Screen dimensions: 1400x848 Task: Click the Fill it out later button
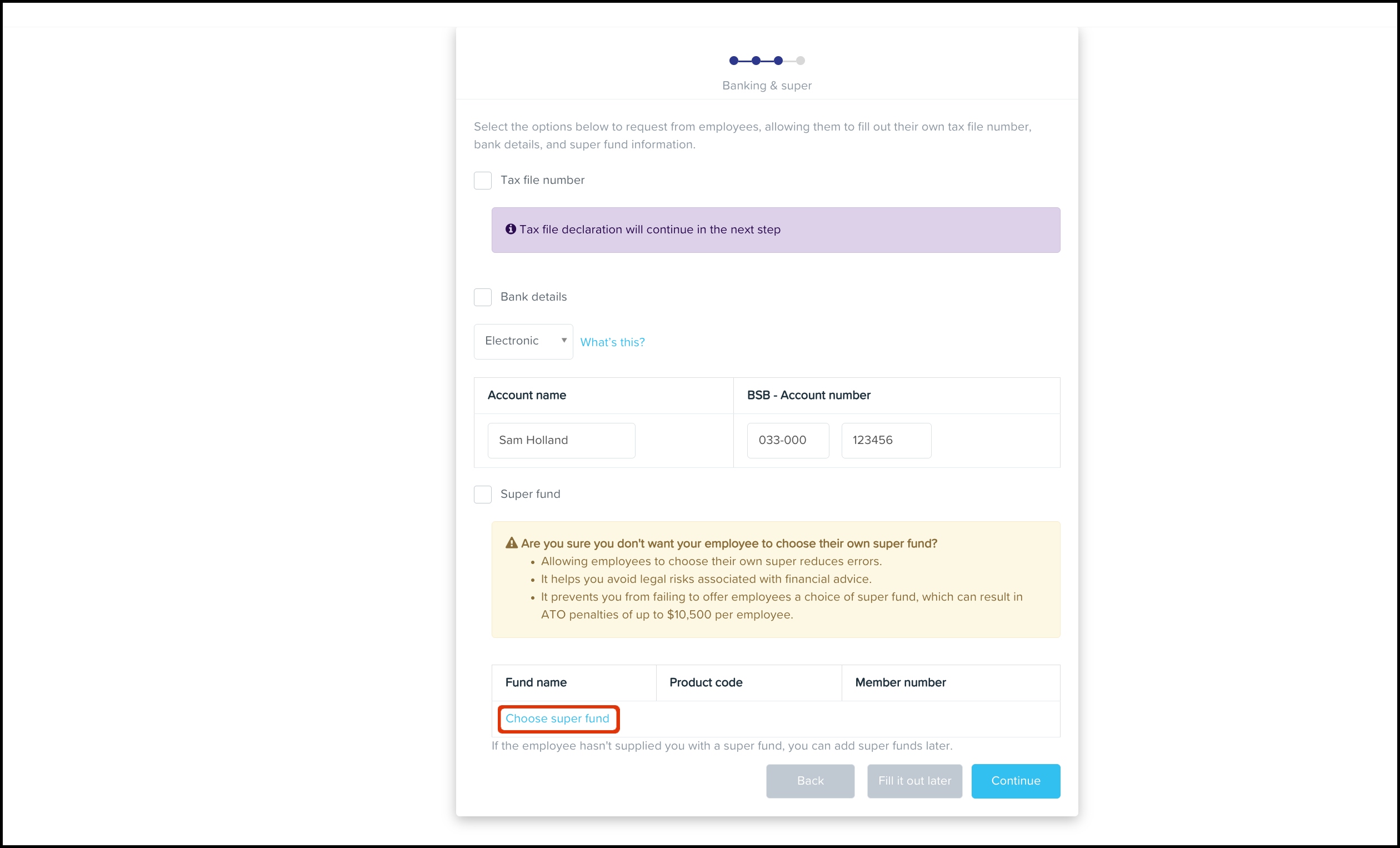coord(914,781)
